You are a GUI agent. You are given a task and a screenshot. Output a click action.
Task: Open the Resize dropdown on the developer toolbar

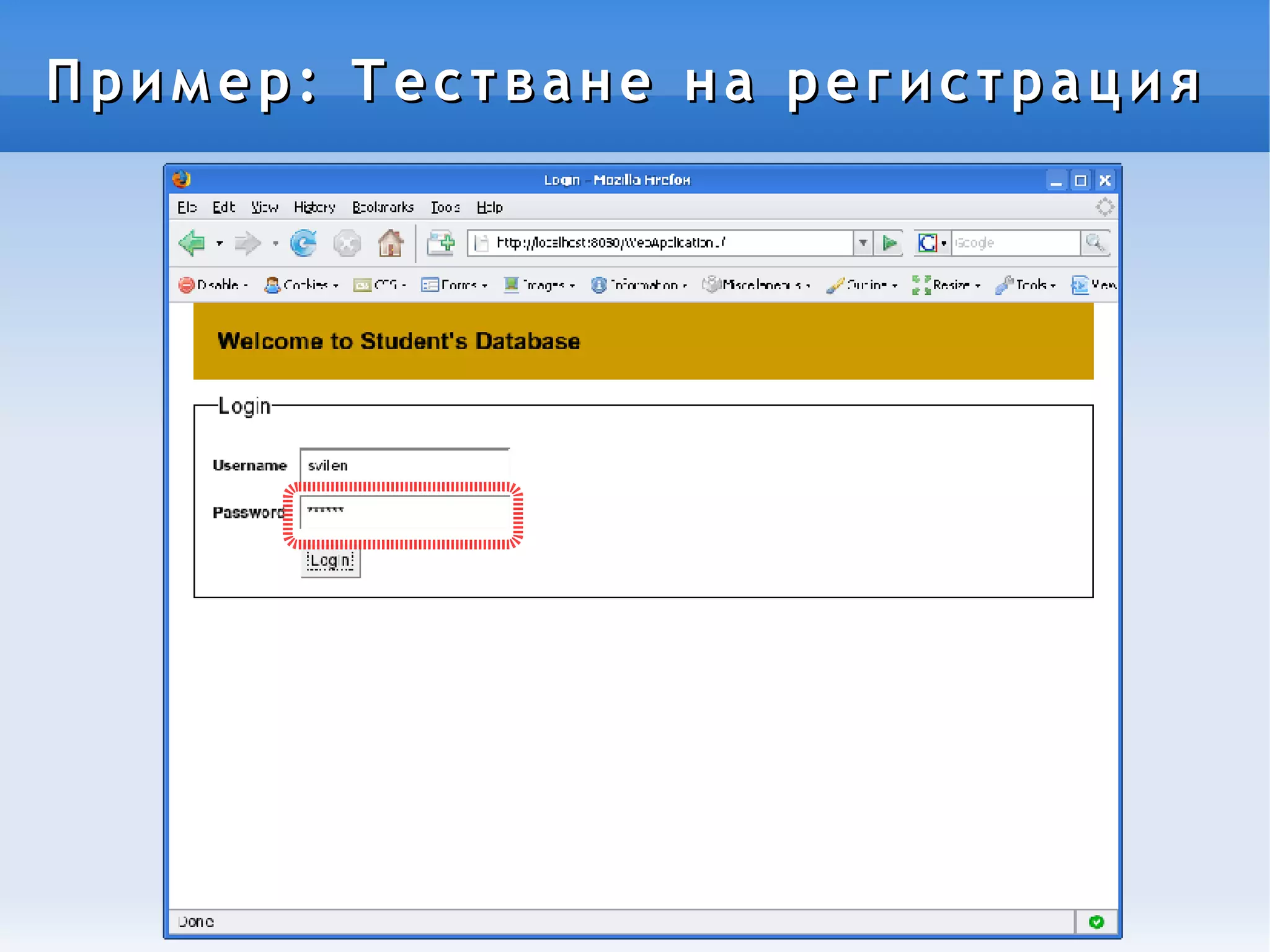click(x=946, y=285)
